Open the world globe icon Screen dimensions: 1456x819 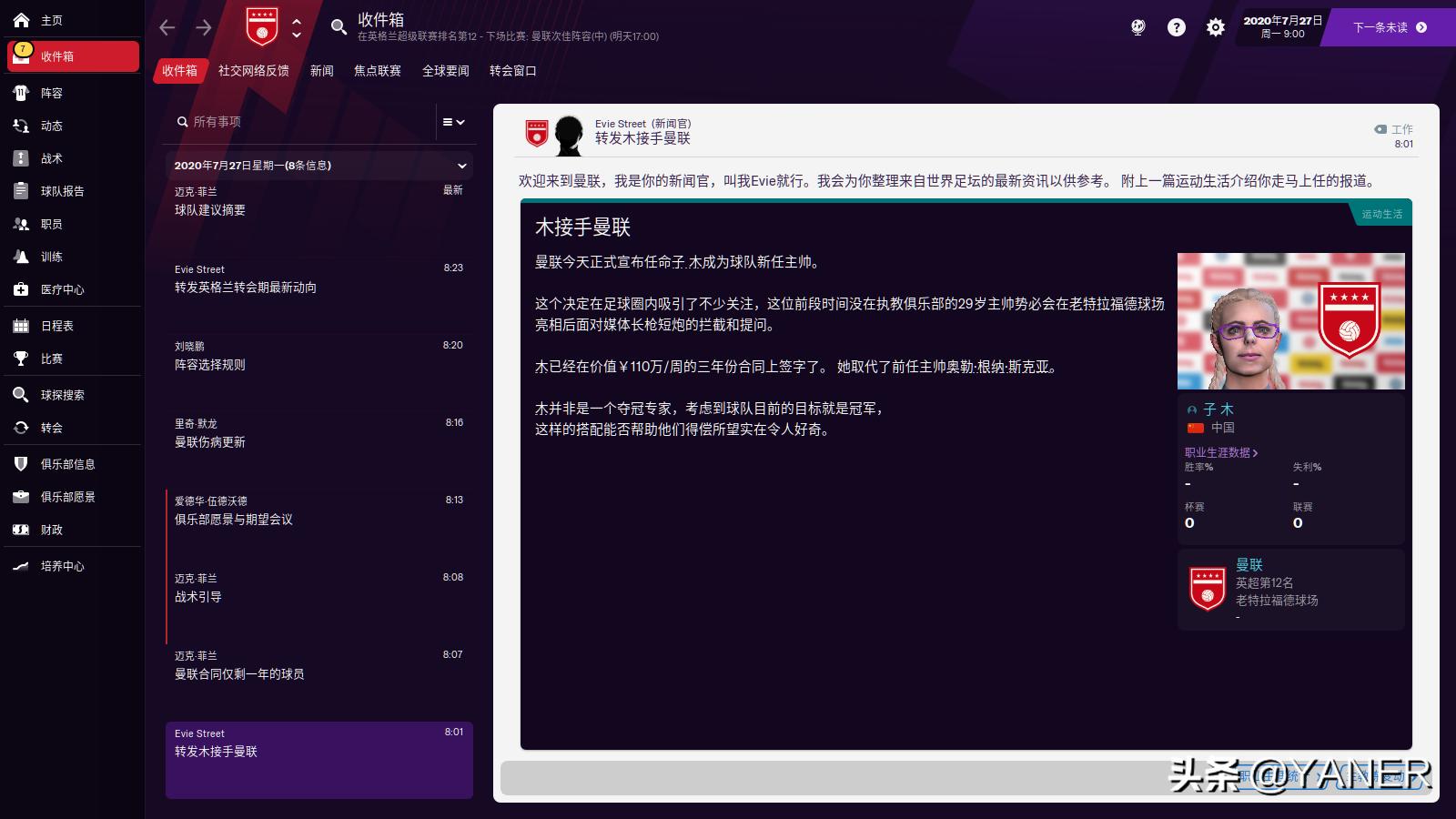tap(1138, 27)
